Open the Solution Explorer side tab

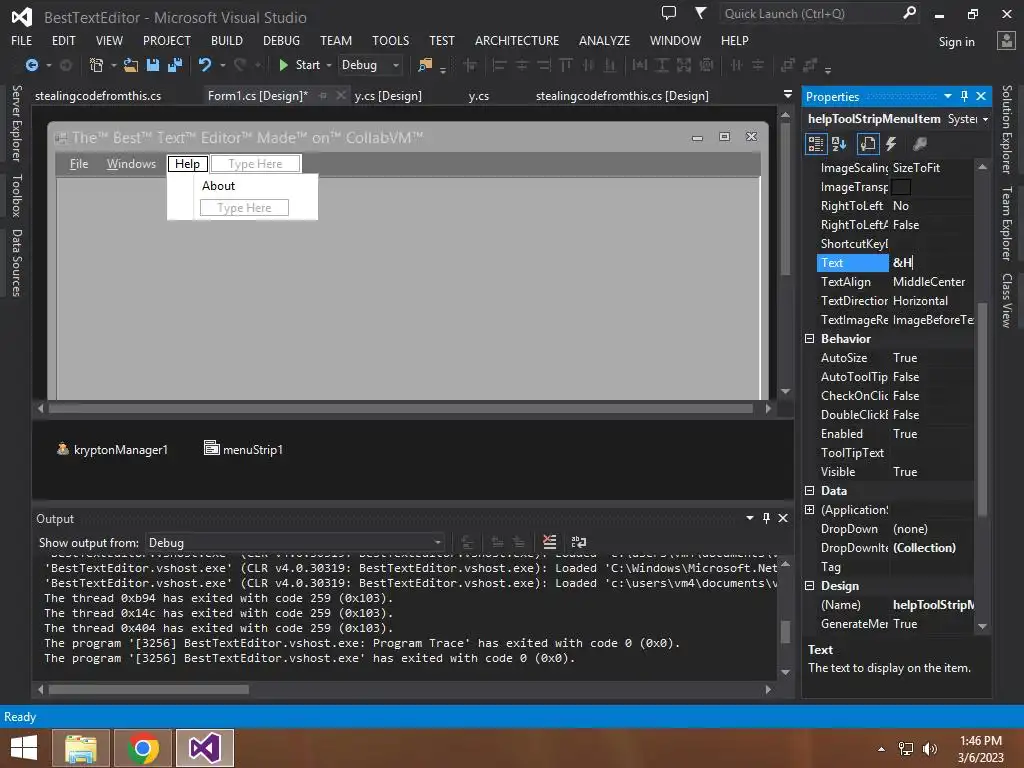pos(1007,129)
